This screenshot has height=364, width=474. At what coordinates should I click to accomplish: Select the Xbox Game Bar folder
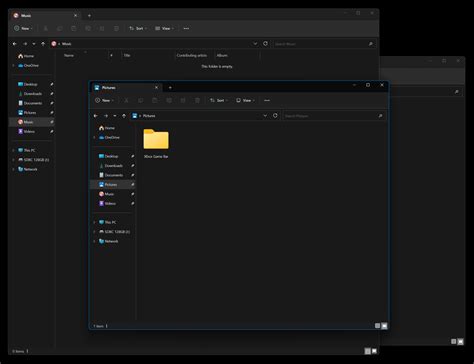tap(156, 143)
